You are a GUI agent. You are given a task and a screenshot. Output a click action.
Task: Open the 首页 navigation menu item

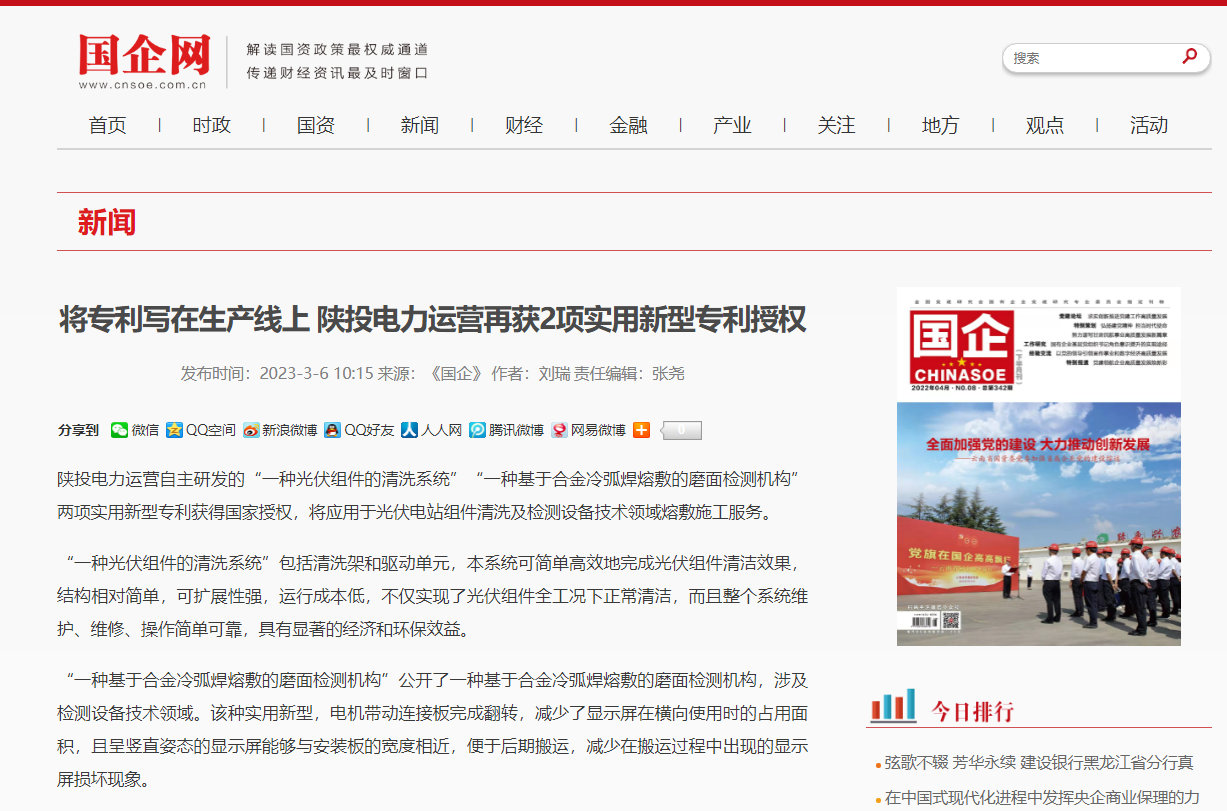coord(108,125)
